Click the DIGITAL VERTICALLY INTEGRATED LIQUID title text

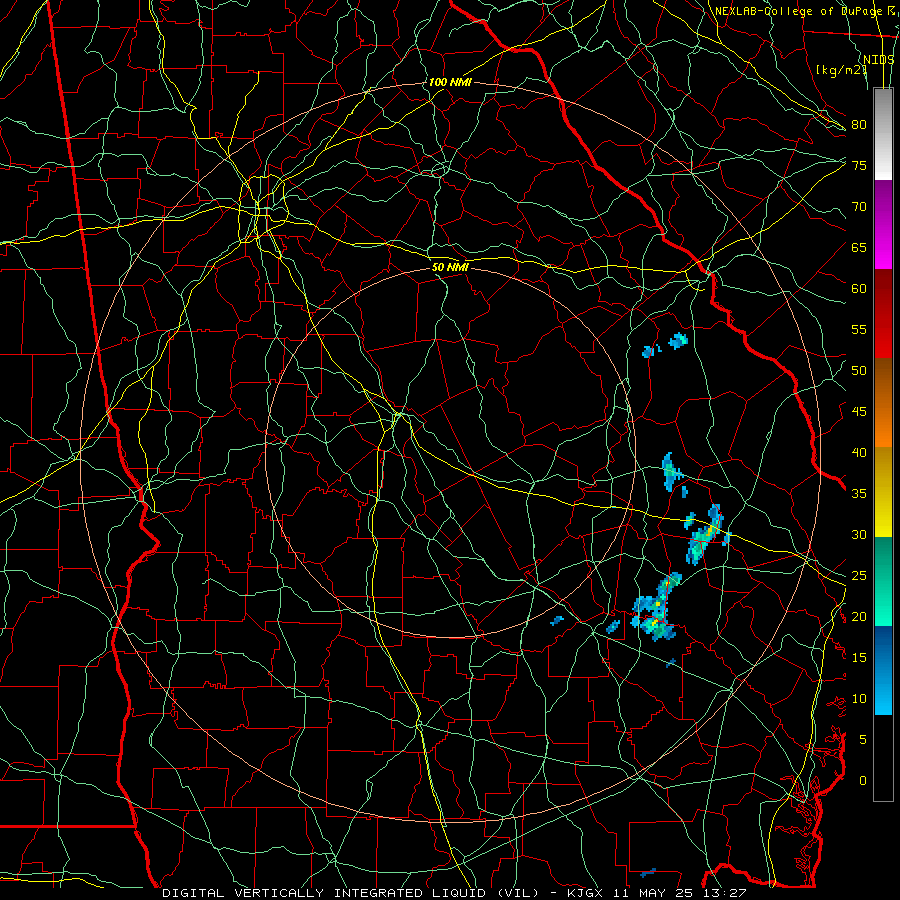(351, 893)
